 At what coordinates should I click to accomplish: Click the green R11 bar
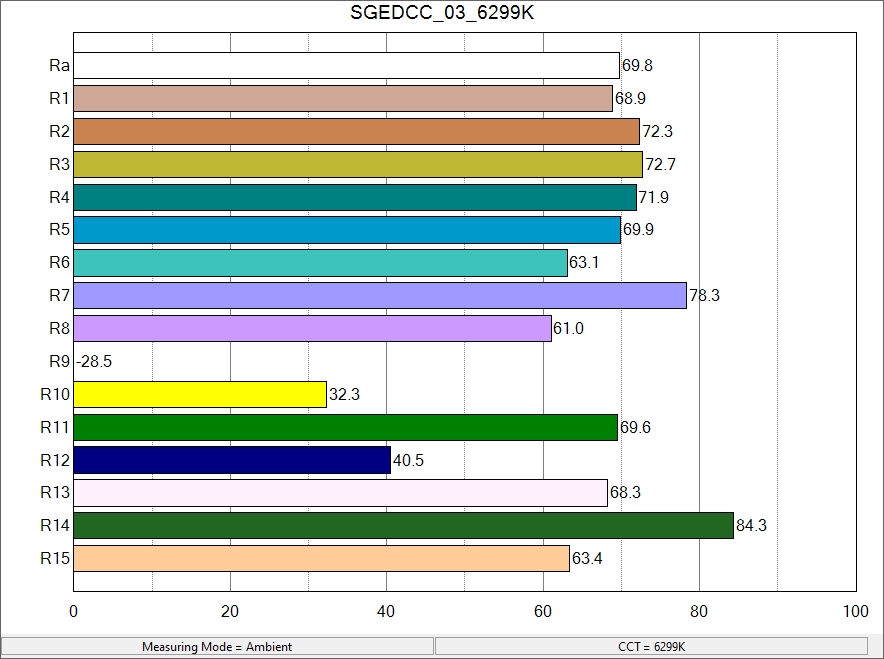346,428
